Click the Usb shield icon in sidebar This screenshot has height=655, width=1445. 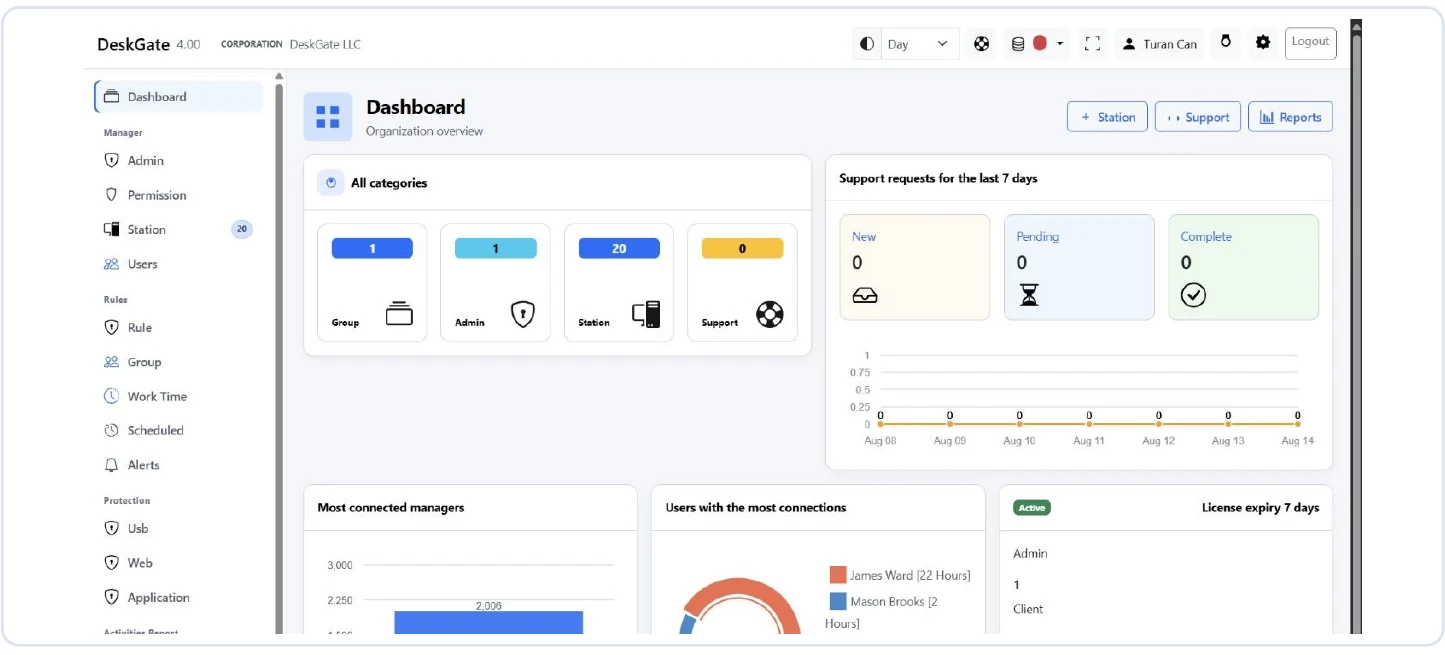coord(112,528)
